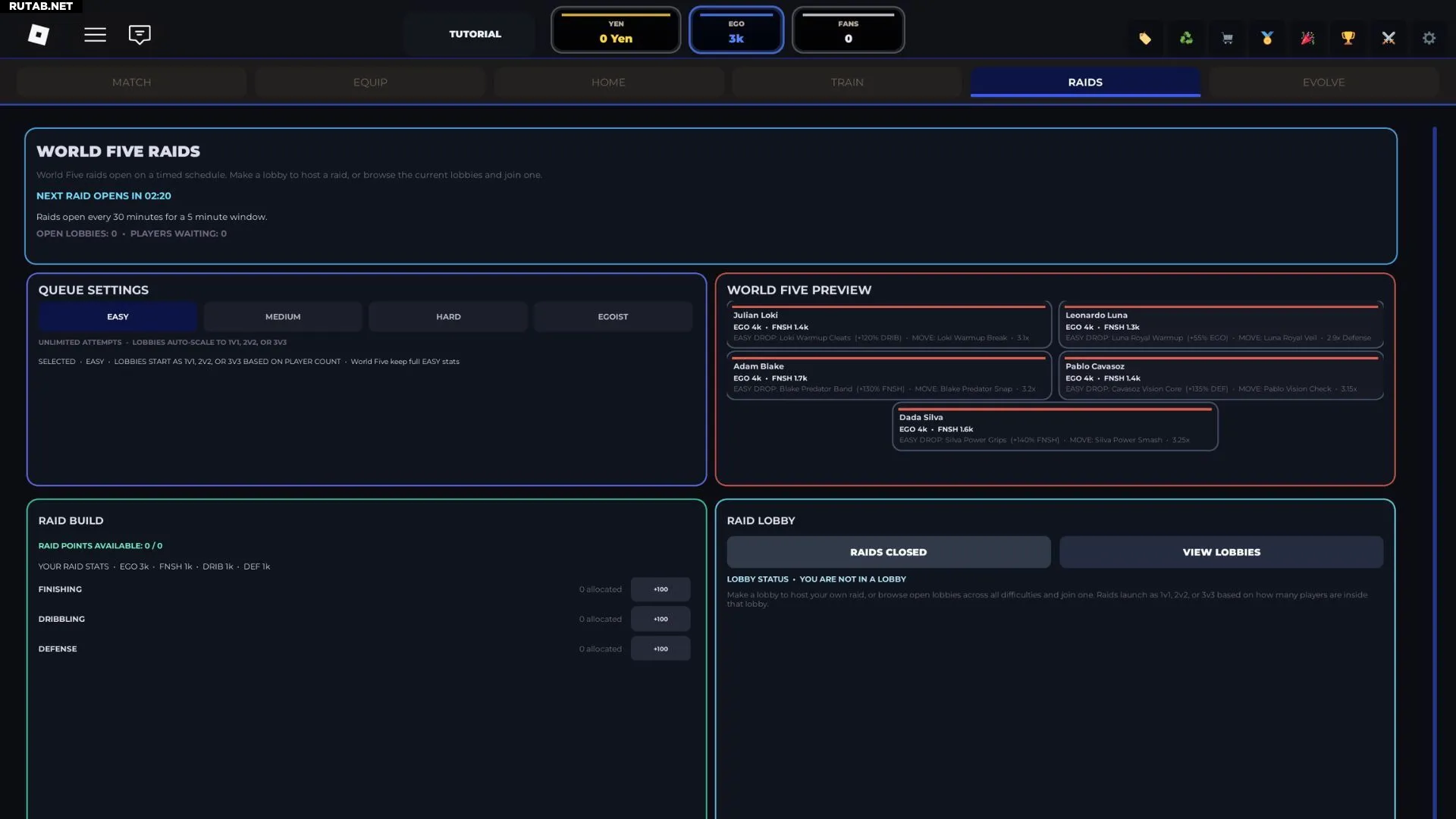
Task: Click the VIEW LOBBIES button
Action: click(1221, 552)
